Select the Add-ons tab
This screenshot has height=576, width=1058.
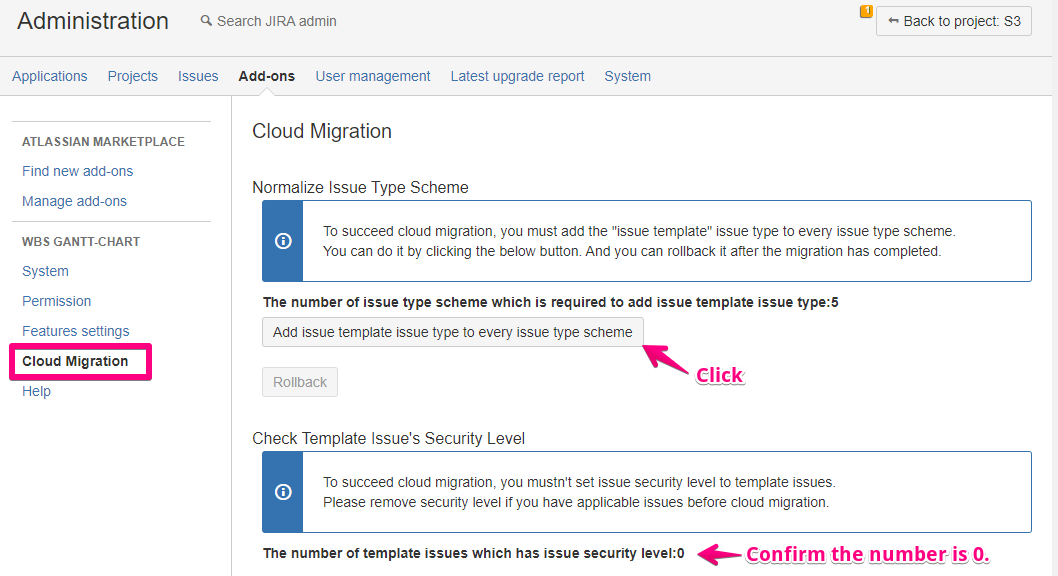click(x=267, y=76)
